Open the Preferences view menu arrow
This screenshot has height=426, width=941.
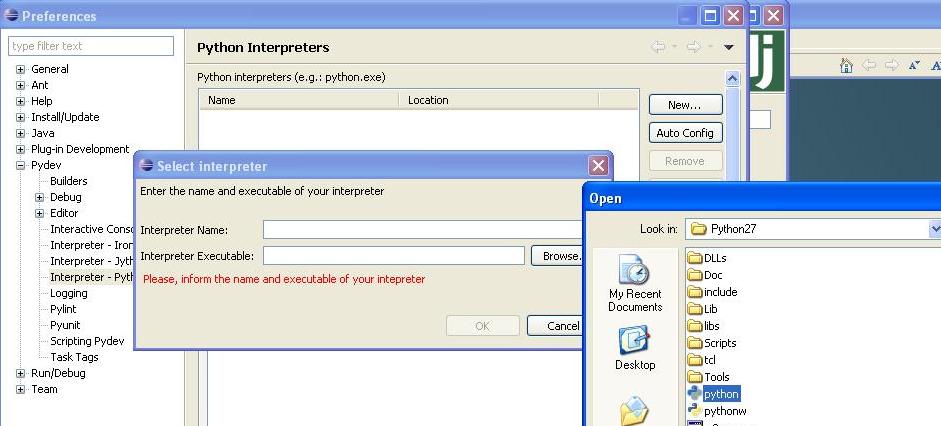coord(729,47)
